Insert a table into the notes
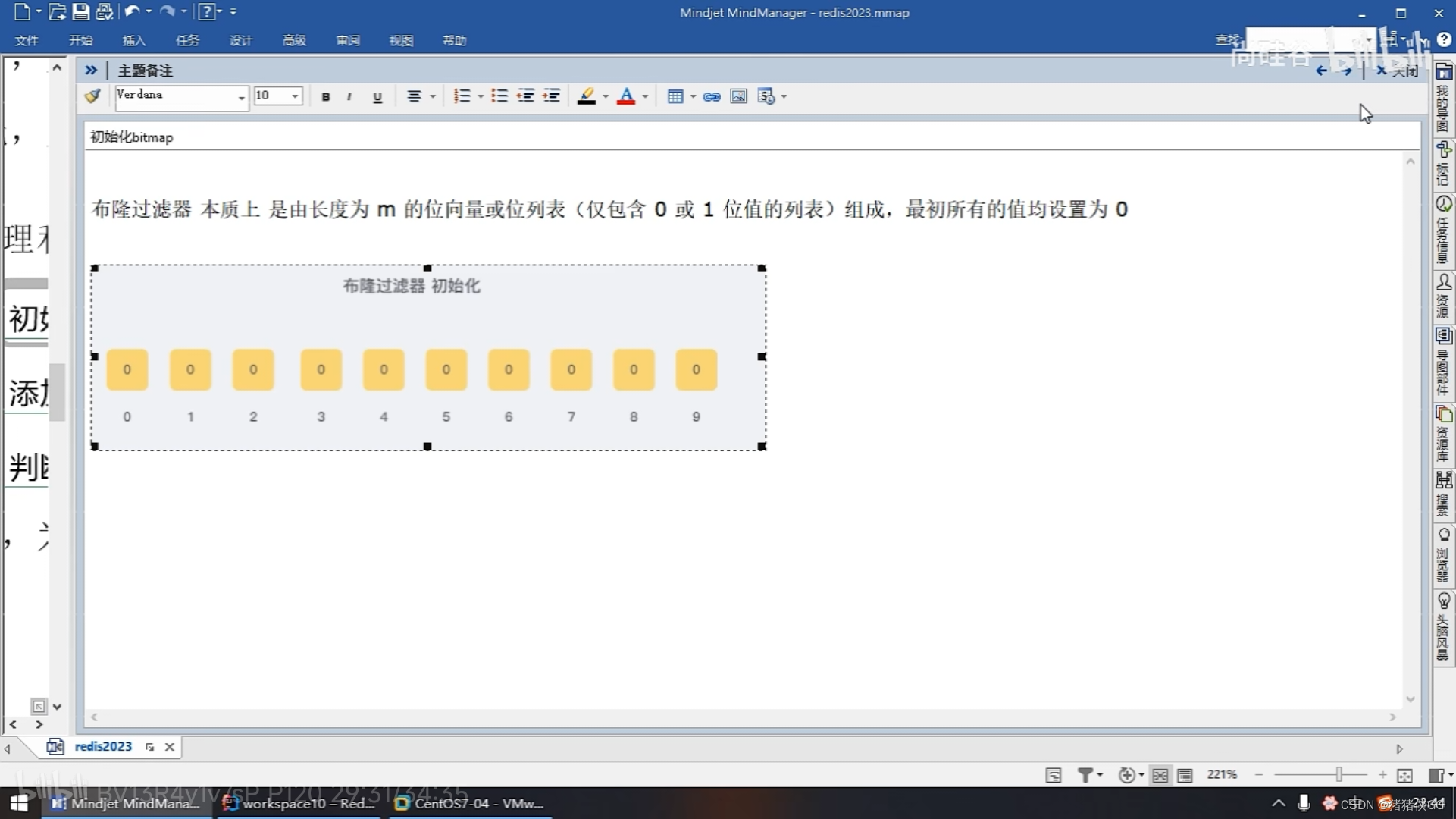The height and width of the screenshot is (819, 1456). point(675,96)
